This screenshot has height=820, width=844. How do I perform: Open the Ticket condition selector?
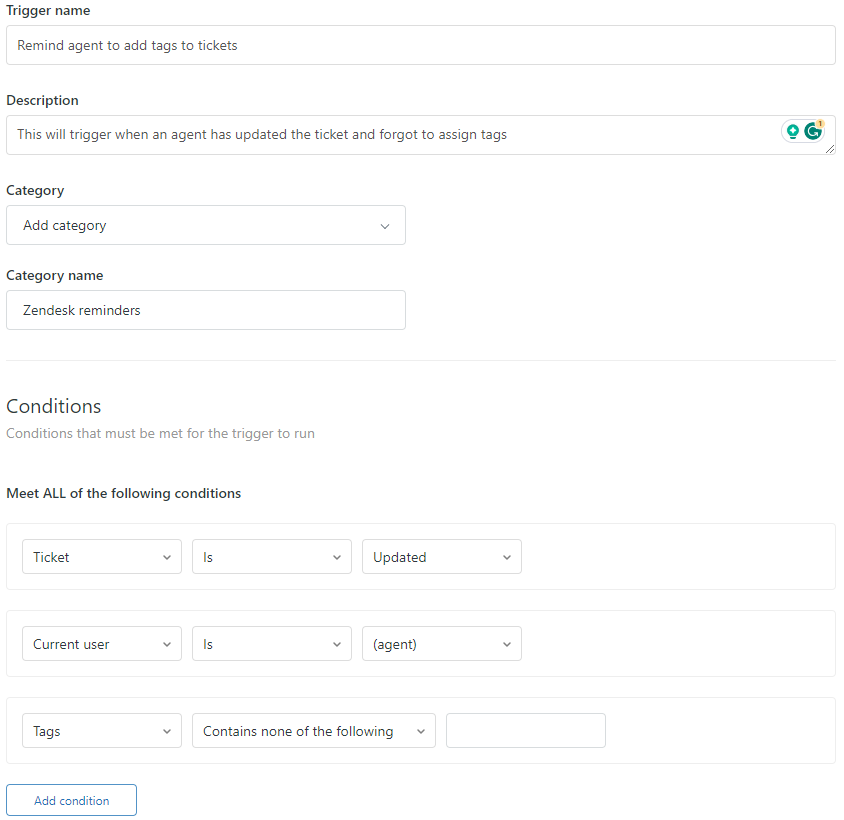click(101, 556)
